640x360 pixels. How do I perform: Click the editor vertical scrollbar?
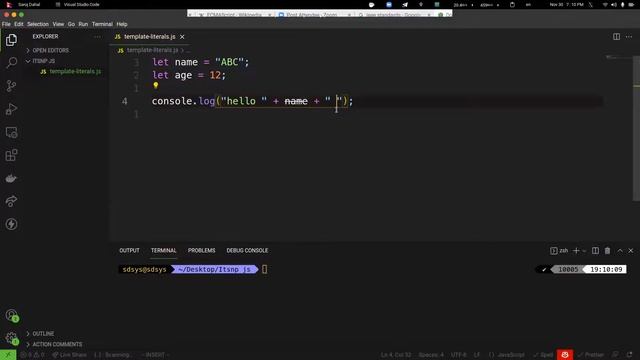(x=636, y=128)
